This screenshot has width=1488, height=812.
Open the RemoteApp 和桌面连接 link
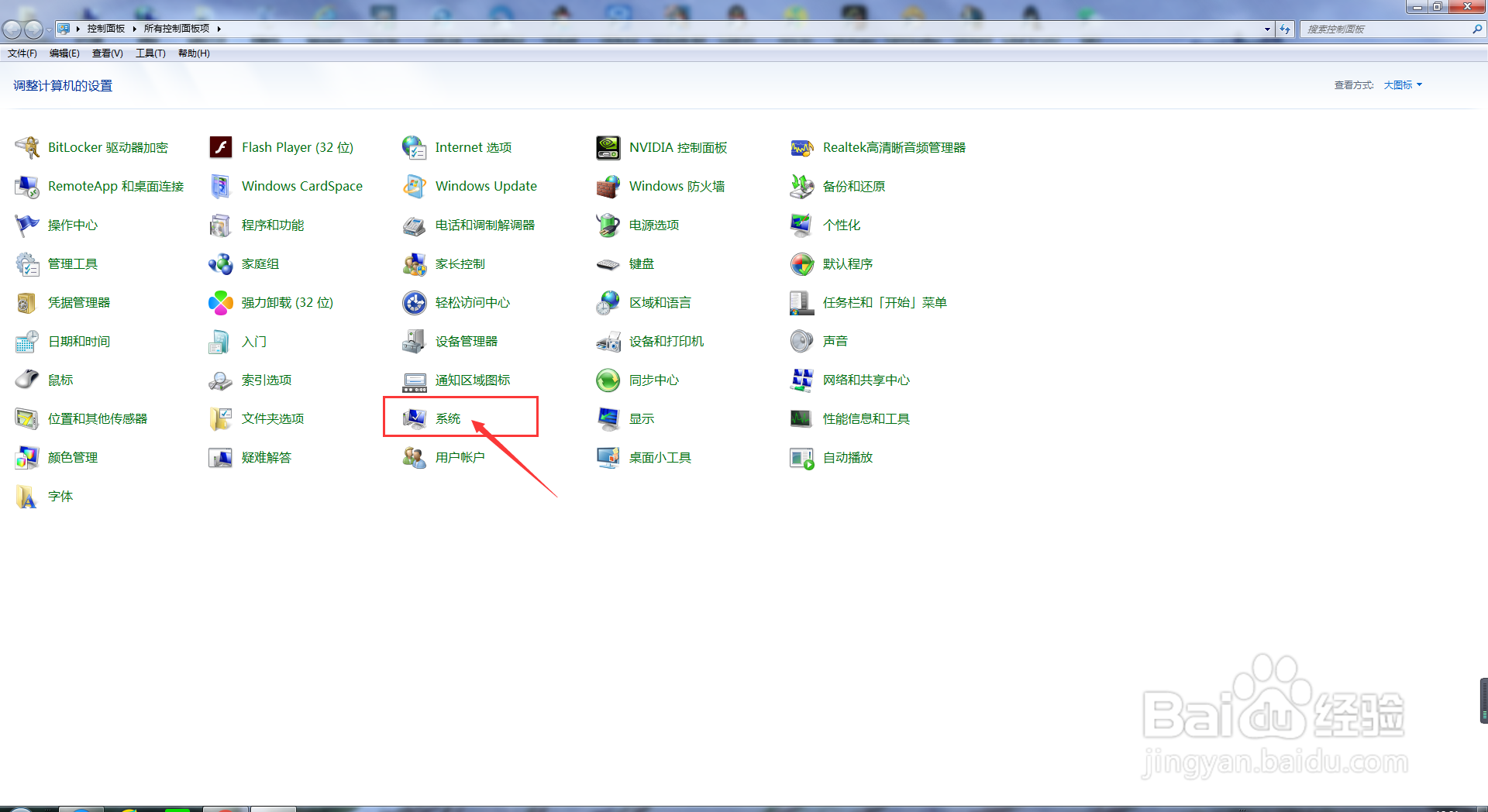[x=115, y=186]
